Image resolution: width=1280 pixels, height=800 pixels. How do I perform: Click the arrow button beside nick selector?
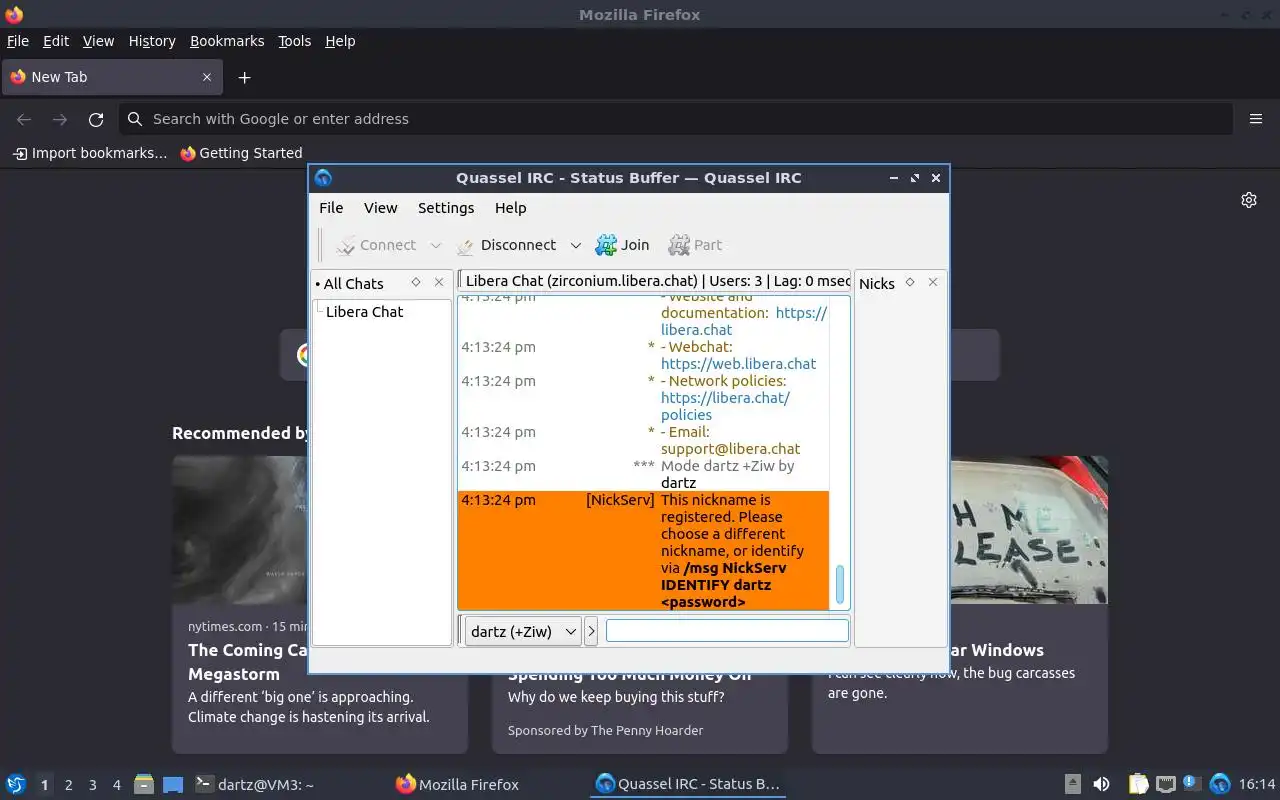(x=591, y=631)
